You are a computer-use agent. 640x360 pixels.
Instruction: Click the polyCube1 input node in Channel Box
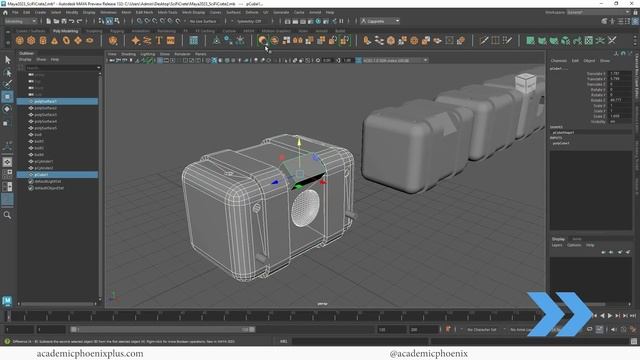(561, 143)
